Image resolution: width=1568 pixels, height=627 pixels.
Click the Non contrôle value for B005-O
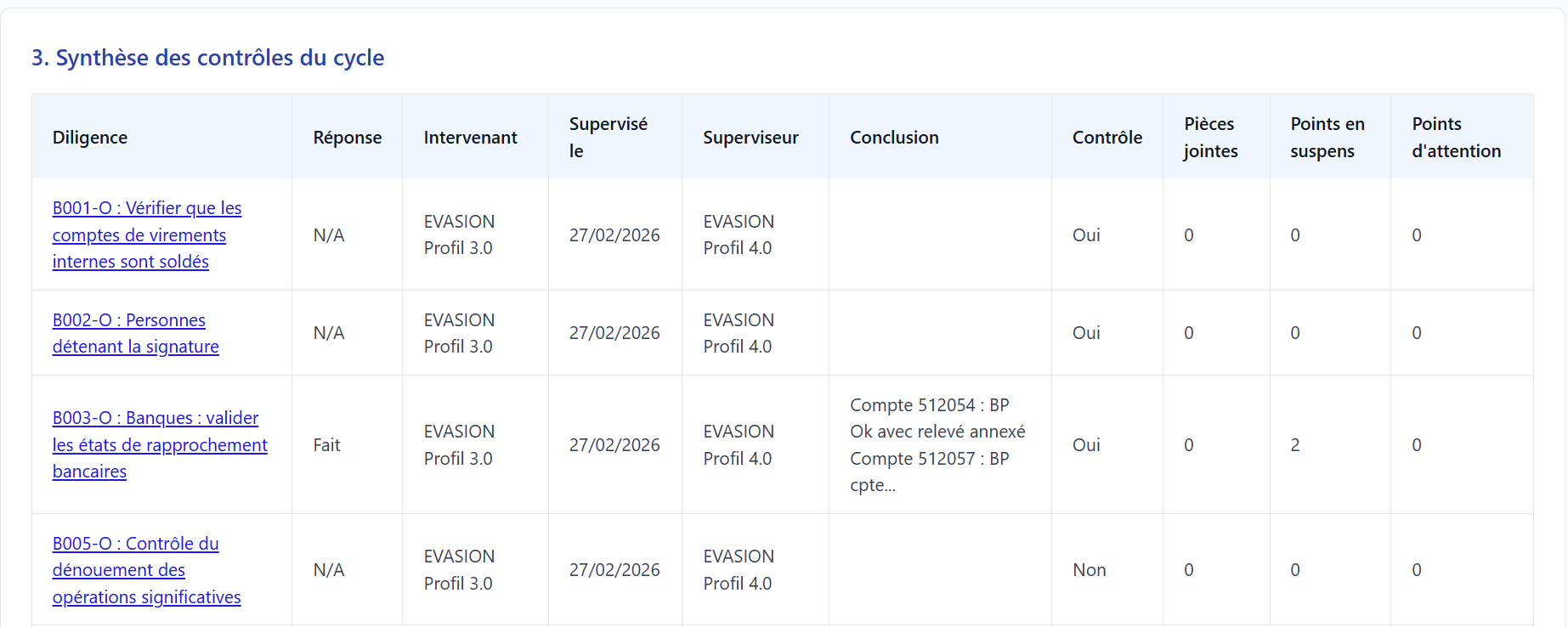1090,570
